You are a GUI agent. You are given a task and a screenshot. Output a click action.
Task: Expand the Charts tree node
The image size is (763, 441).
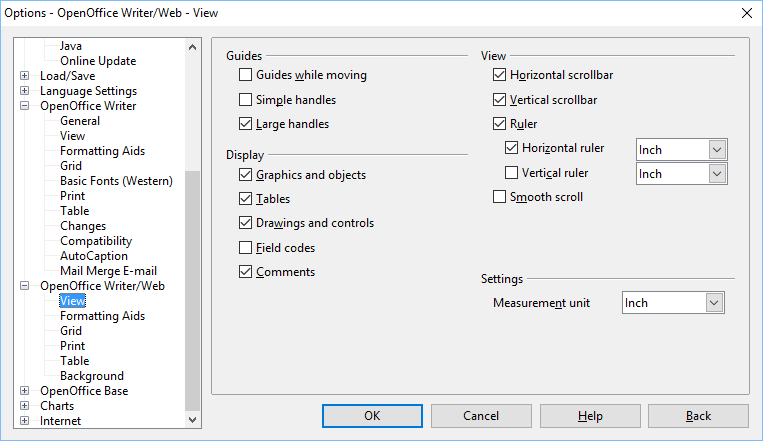tap(24, 406)
